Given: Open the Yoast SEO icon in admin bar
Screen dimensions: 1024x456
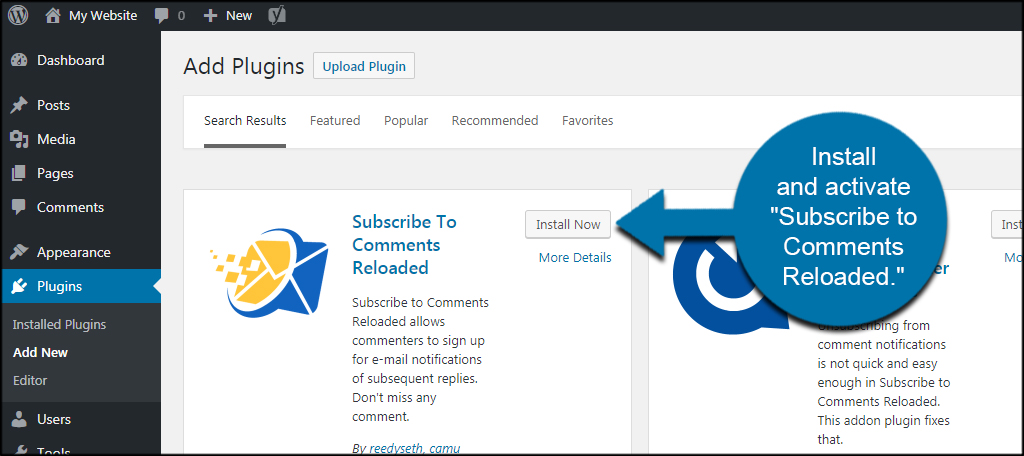Looking at the screenshot, I should pos(277,16).
